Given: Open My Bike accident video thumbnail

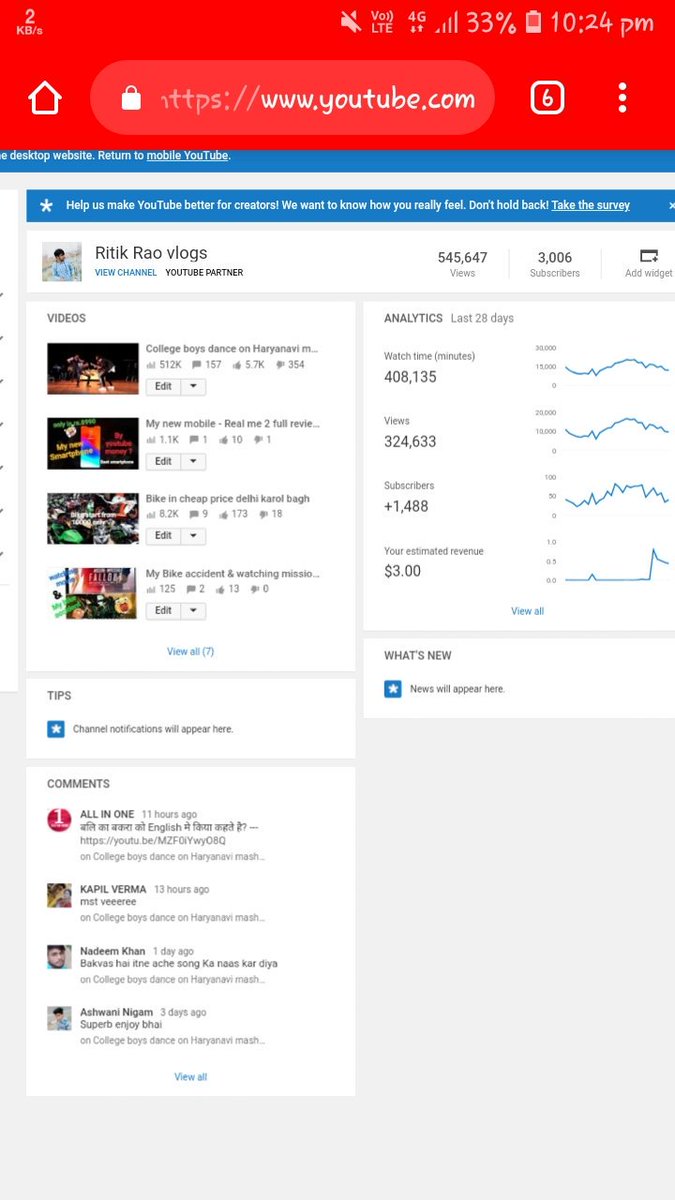Looking at the screenshot, I should [93, 593].
